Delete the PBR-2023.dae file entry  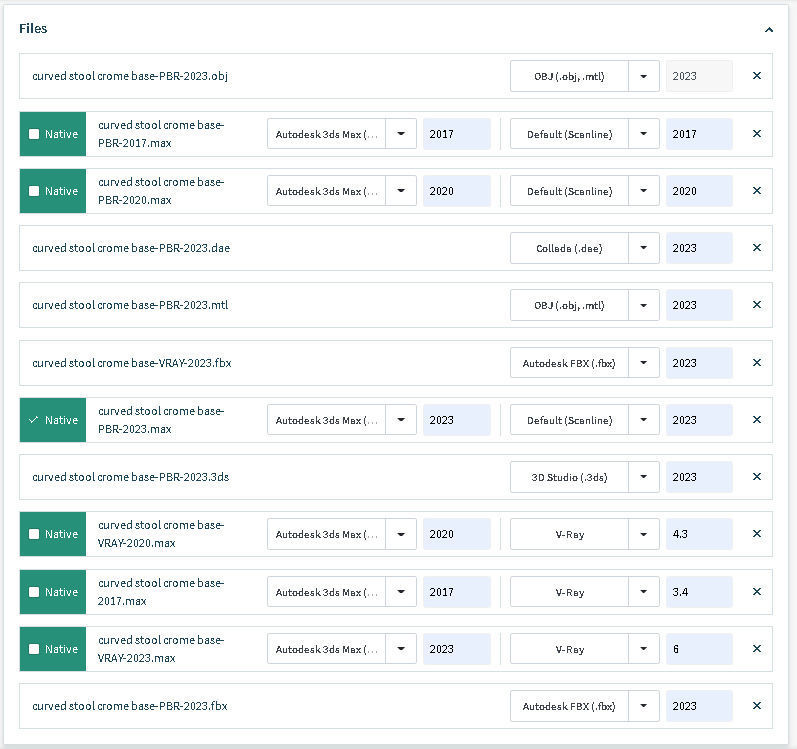click(x=756, y=248)
